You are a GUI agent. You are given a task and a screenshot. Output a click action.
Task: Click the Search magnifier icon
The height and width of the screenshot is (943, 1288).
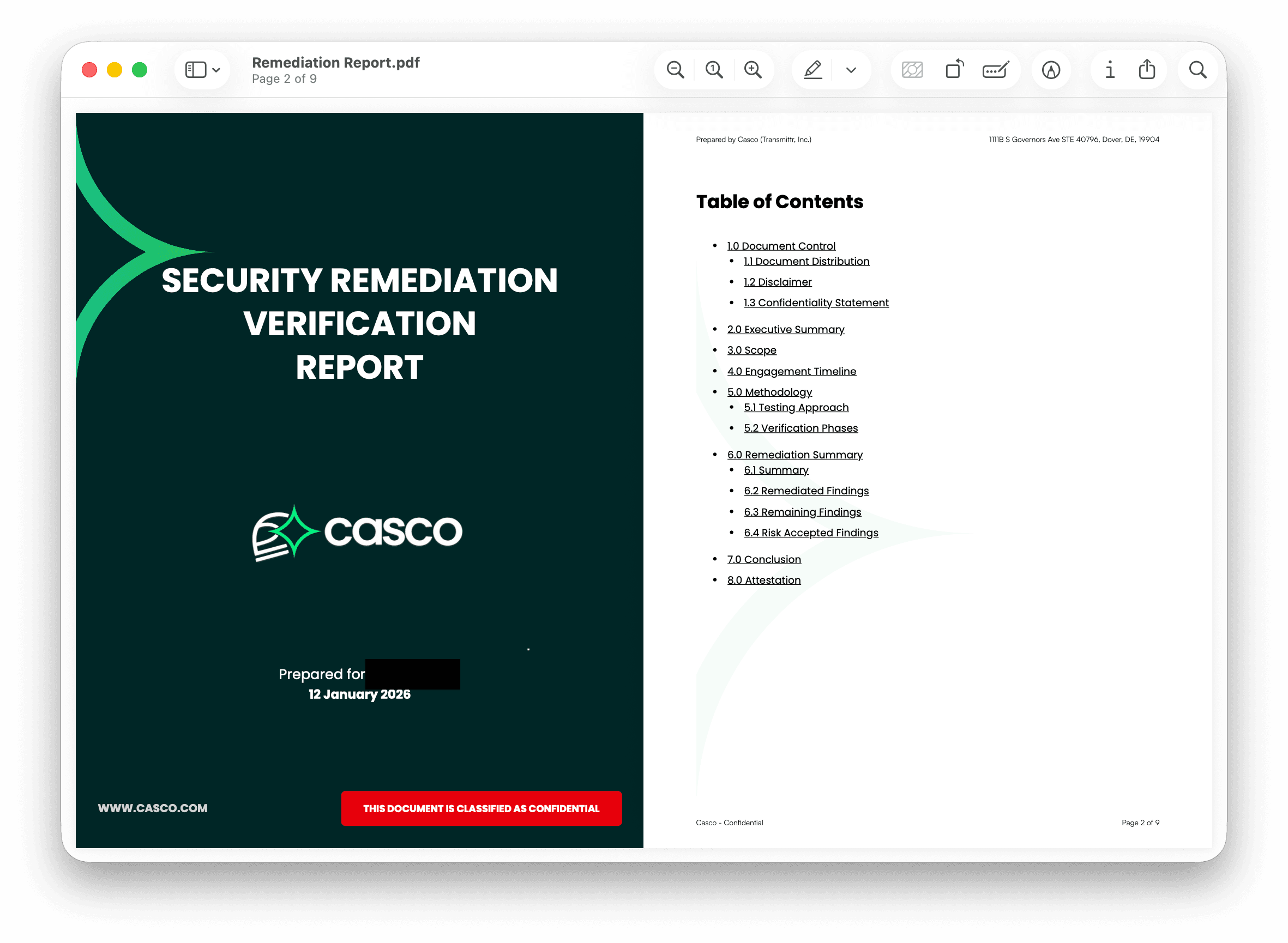click(x=1197, y=70)
